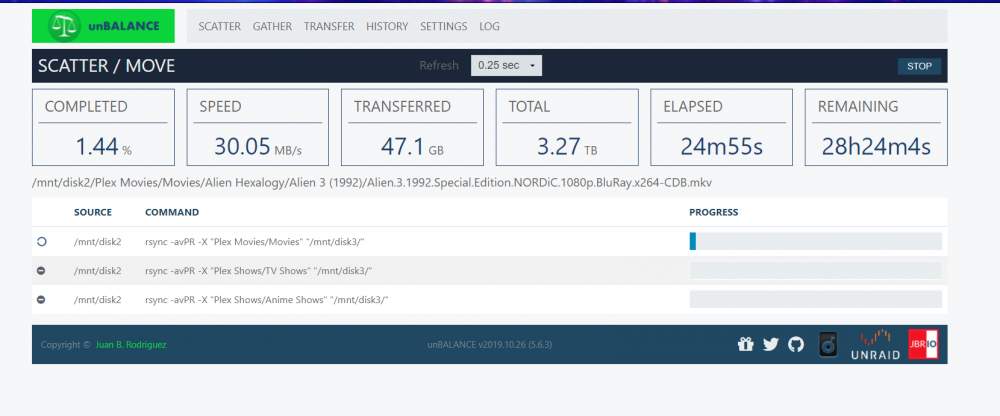
Task: Click the gift donate icon in footer
Action: (746, 345)
